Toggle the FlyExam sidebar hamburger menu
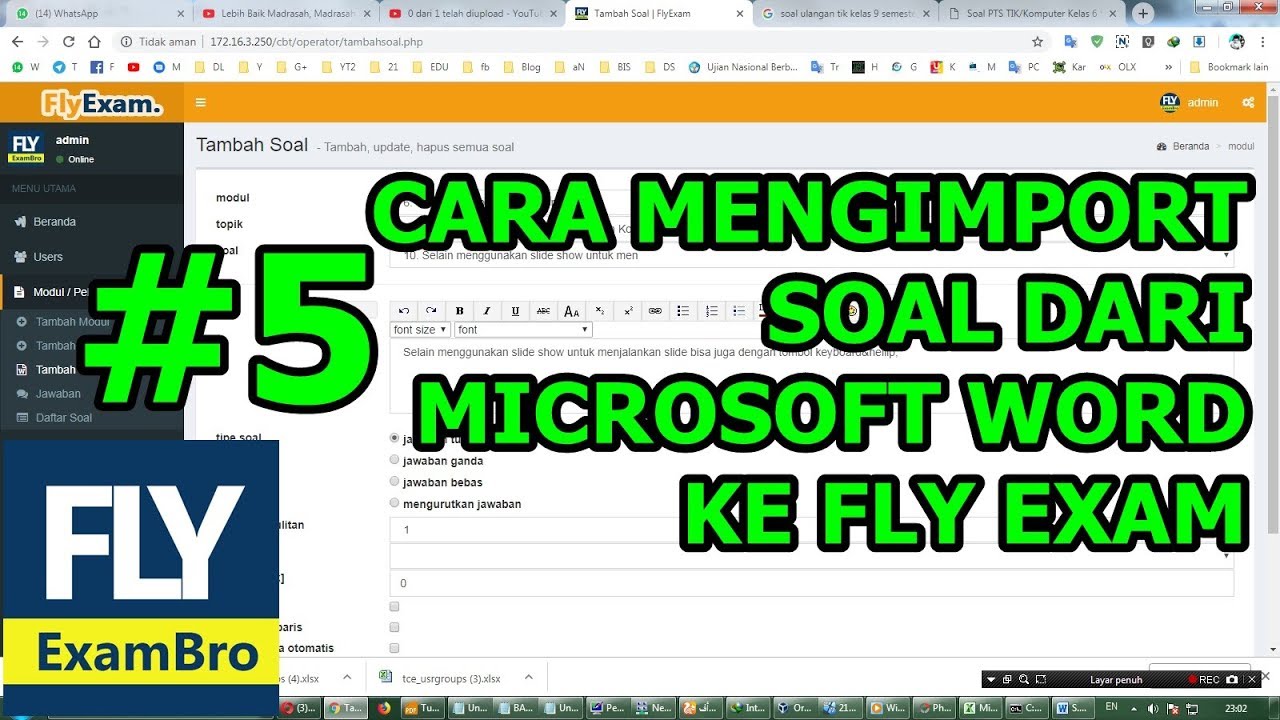 pyautogui.click(x=201, y=102)
